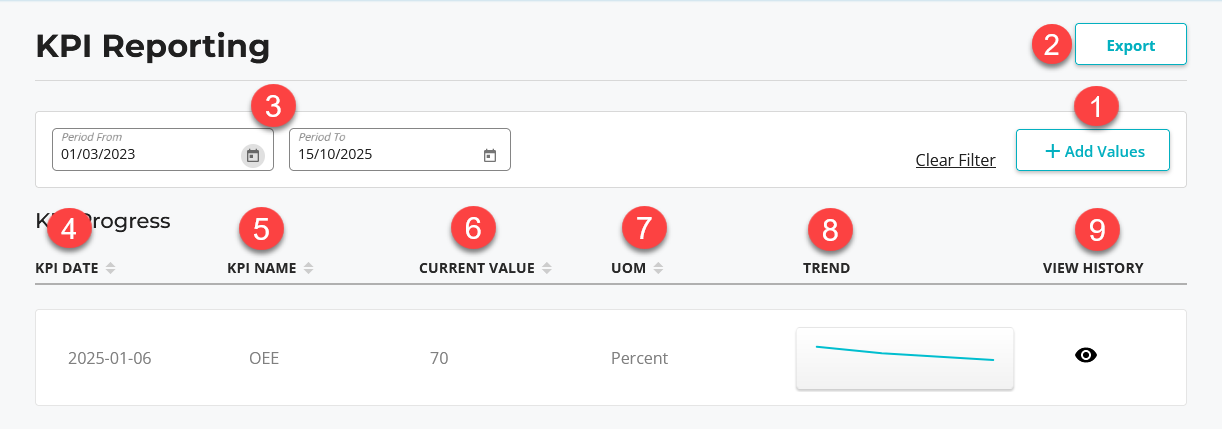The height and width of the screenshot is (429, 1222).
Task: Open the Period From calendar picker
Action: tap(253, 155)
